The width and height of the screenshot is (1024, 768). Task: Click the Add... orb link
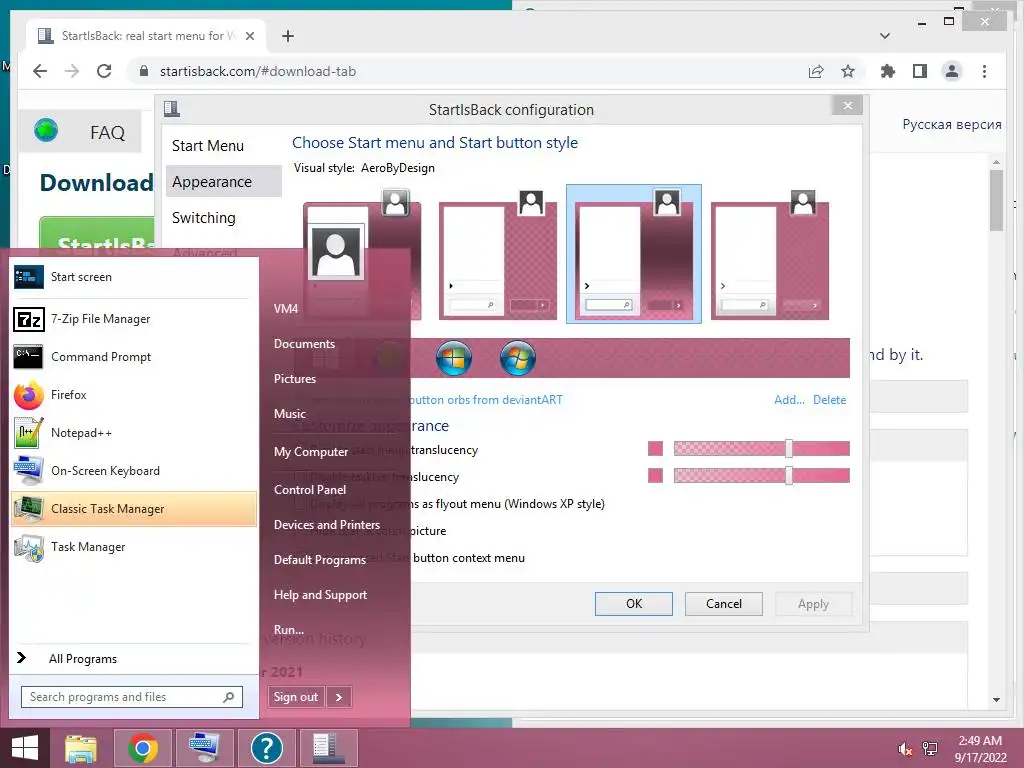789,400
